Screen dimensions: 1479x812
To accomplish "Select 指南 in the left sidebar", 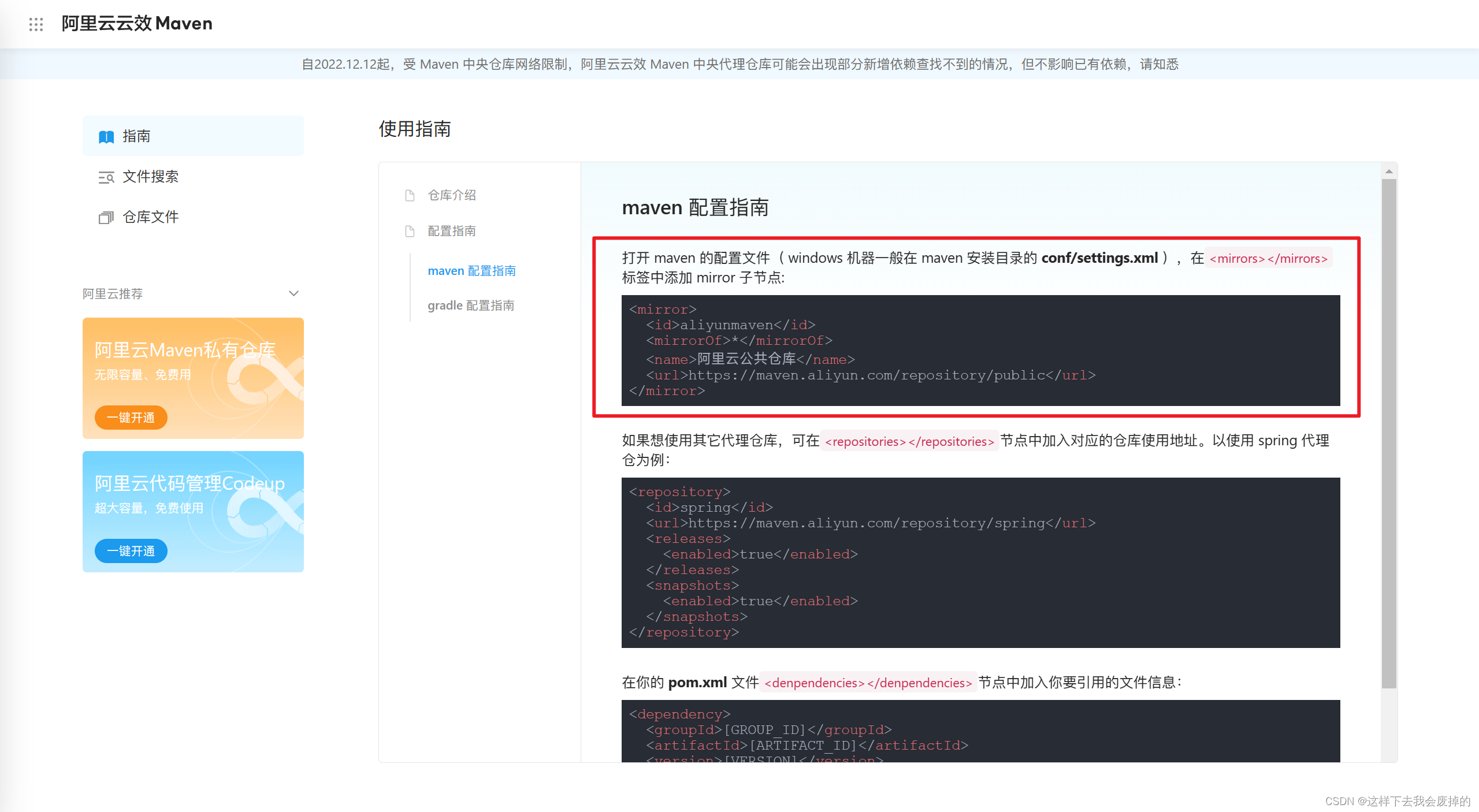I will coord(136,136).
